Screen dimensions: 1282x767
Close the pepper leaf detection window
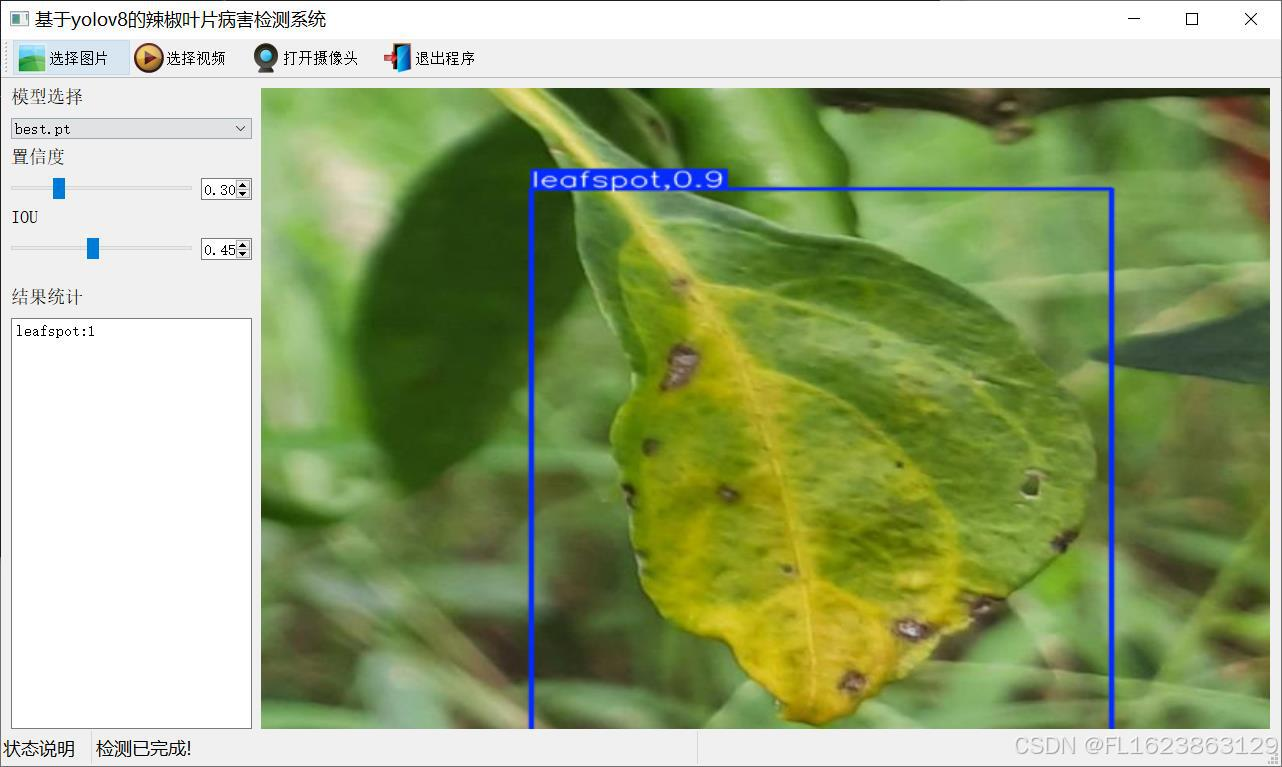point(1251,19)
